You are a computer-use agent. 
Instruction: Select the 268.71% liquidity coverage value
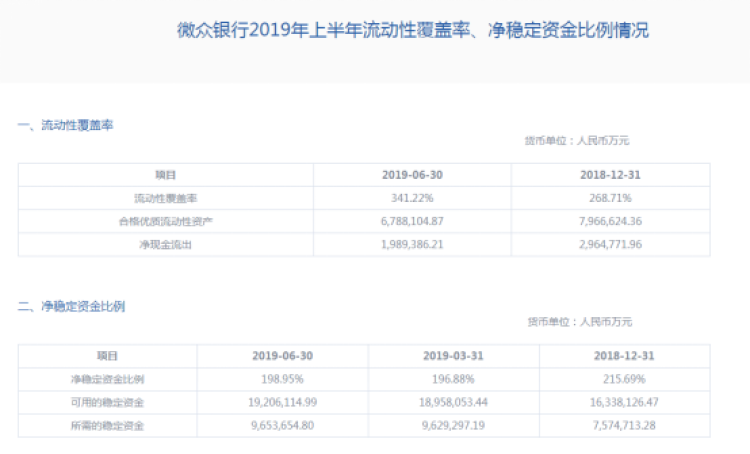pos(610,198)
